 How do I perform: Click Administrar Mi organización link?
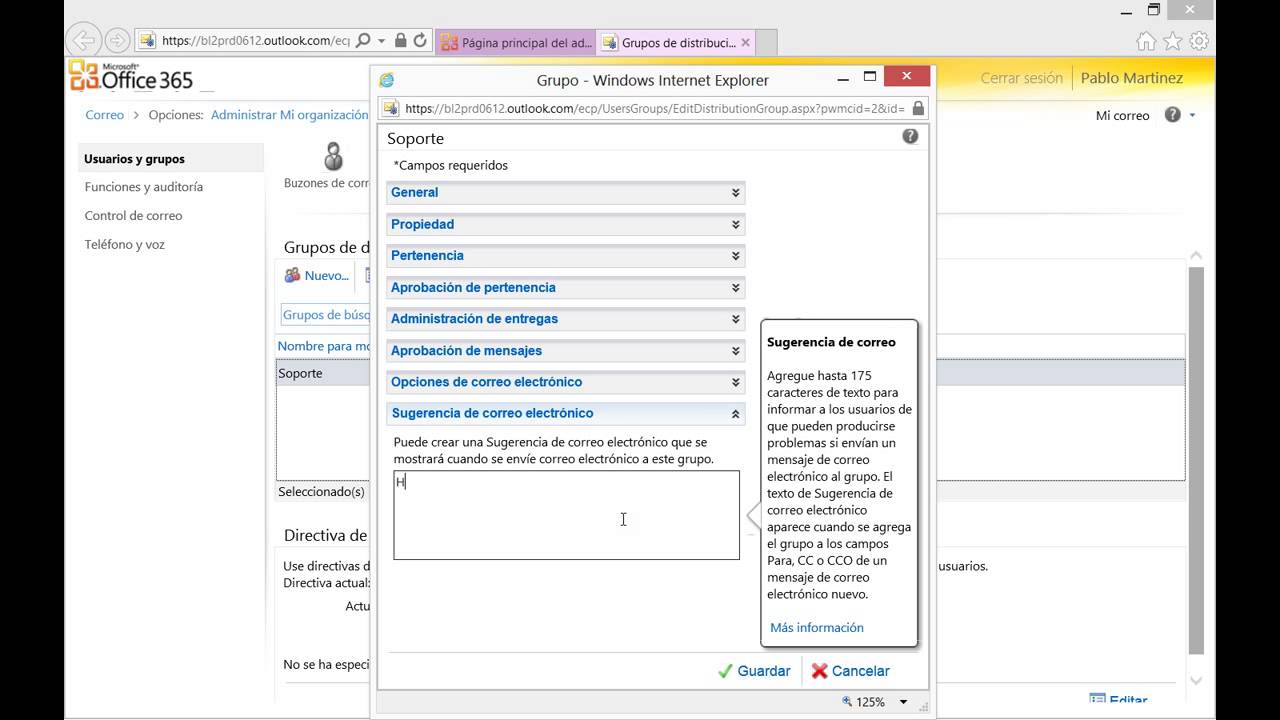coord(289,115)
